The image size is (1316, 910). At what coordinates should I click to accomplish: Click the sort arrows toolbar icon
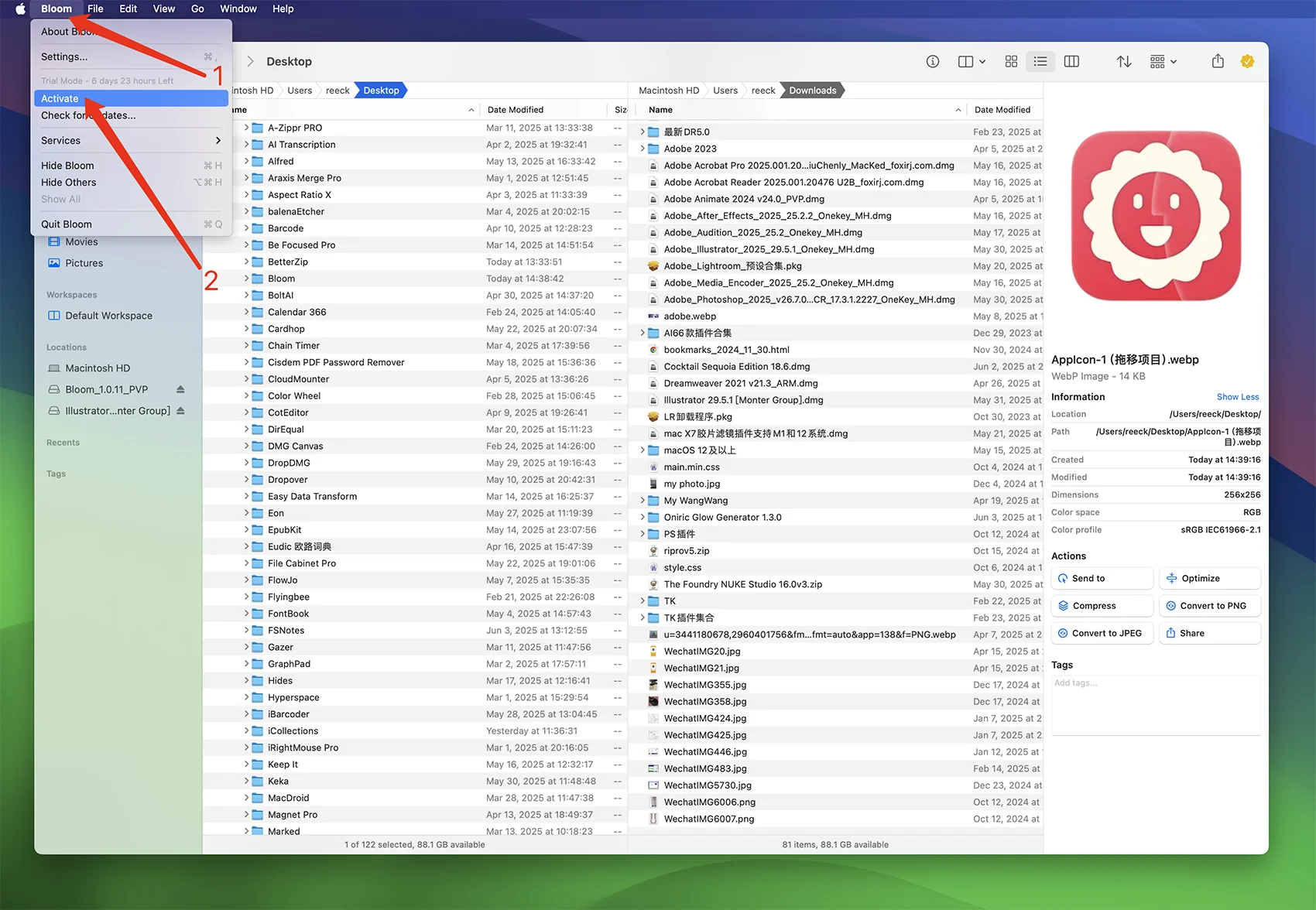[x=1124, y=61]
